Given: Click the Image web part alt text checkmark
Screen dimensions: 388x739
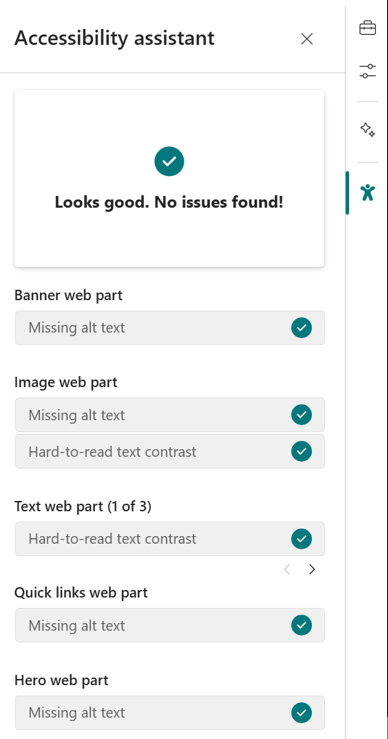Looking at the screenshot, I should pyautogui.click(x=302, y=415).
